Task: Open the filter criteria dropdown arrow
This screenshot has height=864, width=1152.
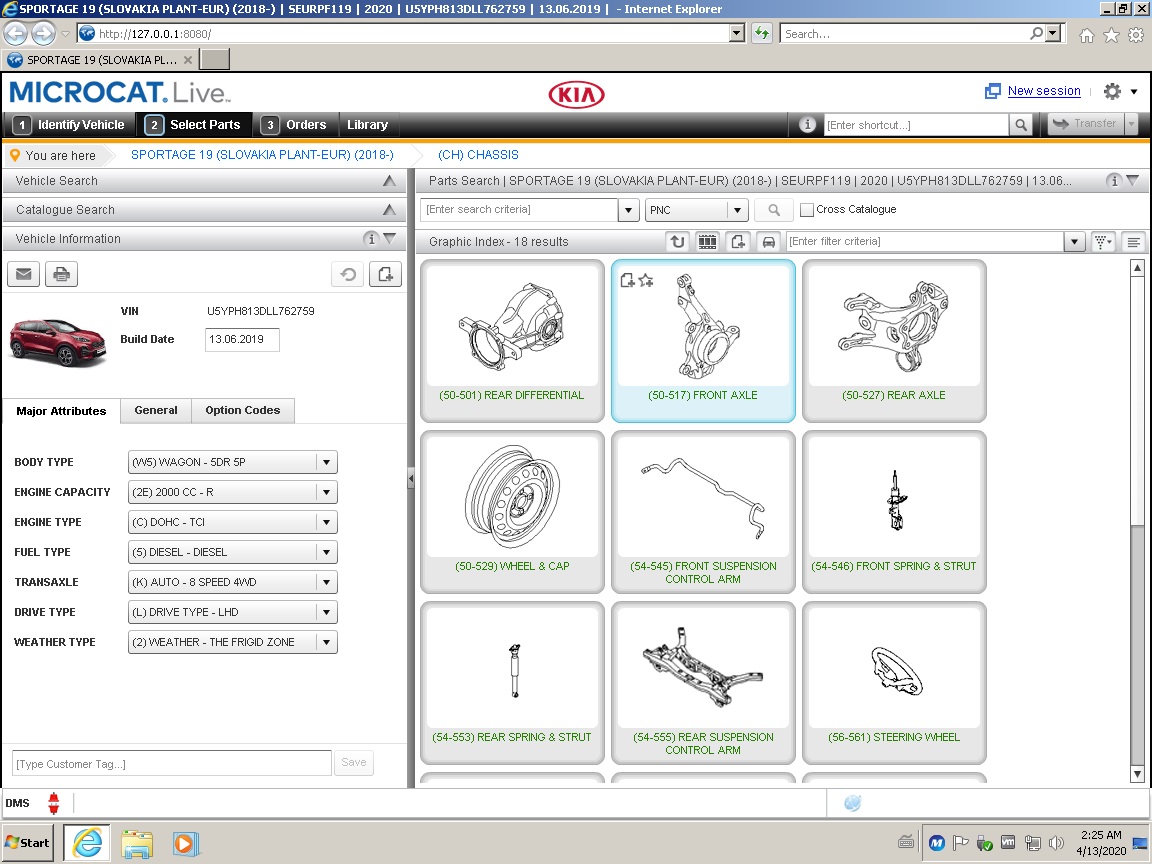Action: pos(1074,242)
